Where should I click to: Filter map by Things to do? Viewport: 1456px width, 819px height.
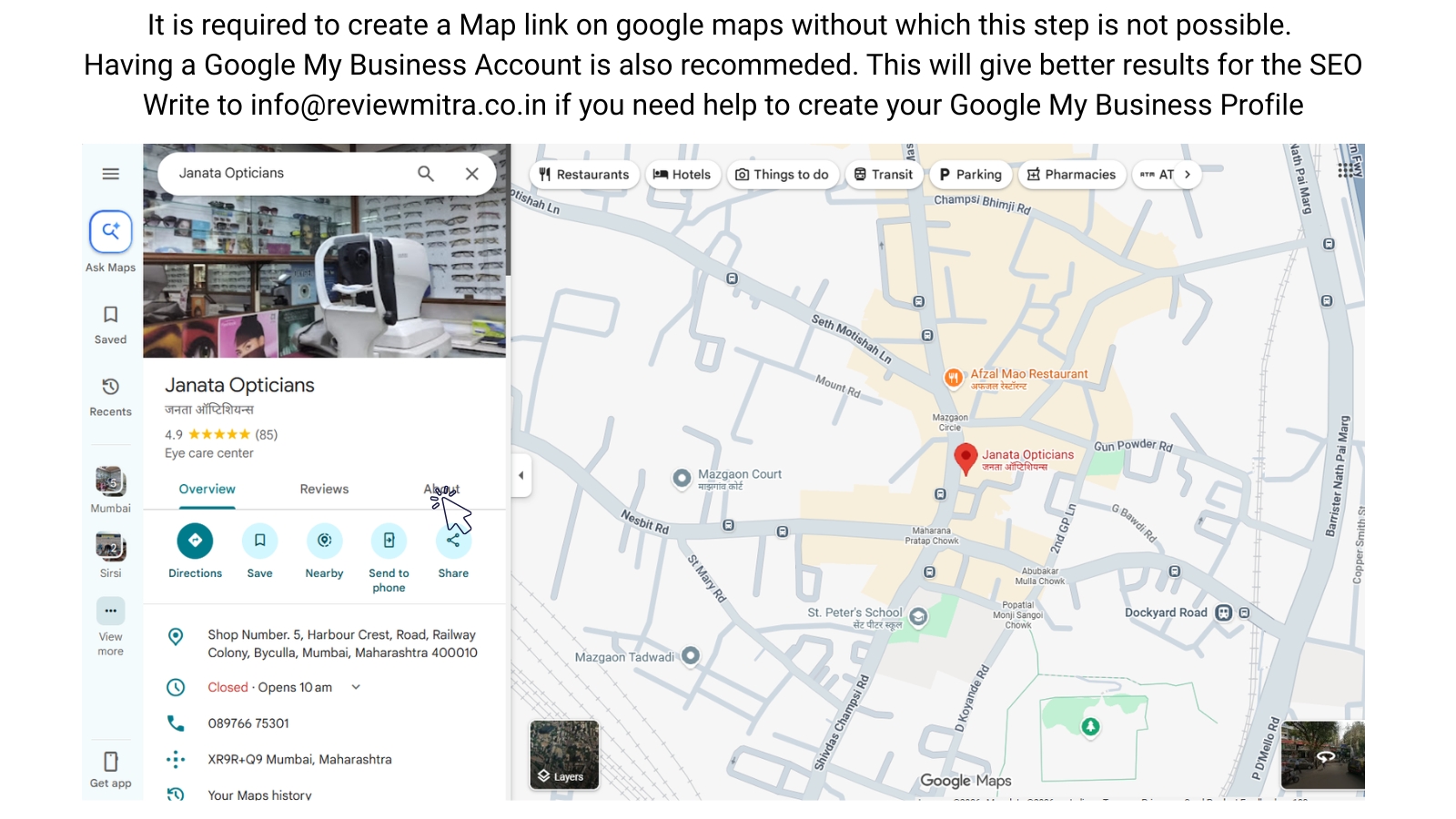[782, 175]
